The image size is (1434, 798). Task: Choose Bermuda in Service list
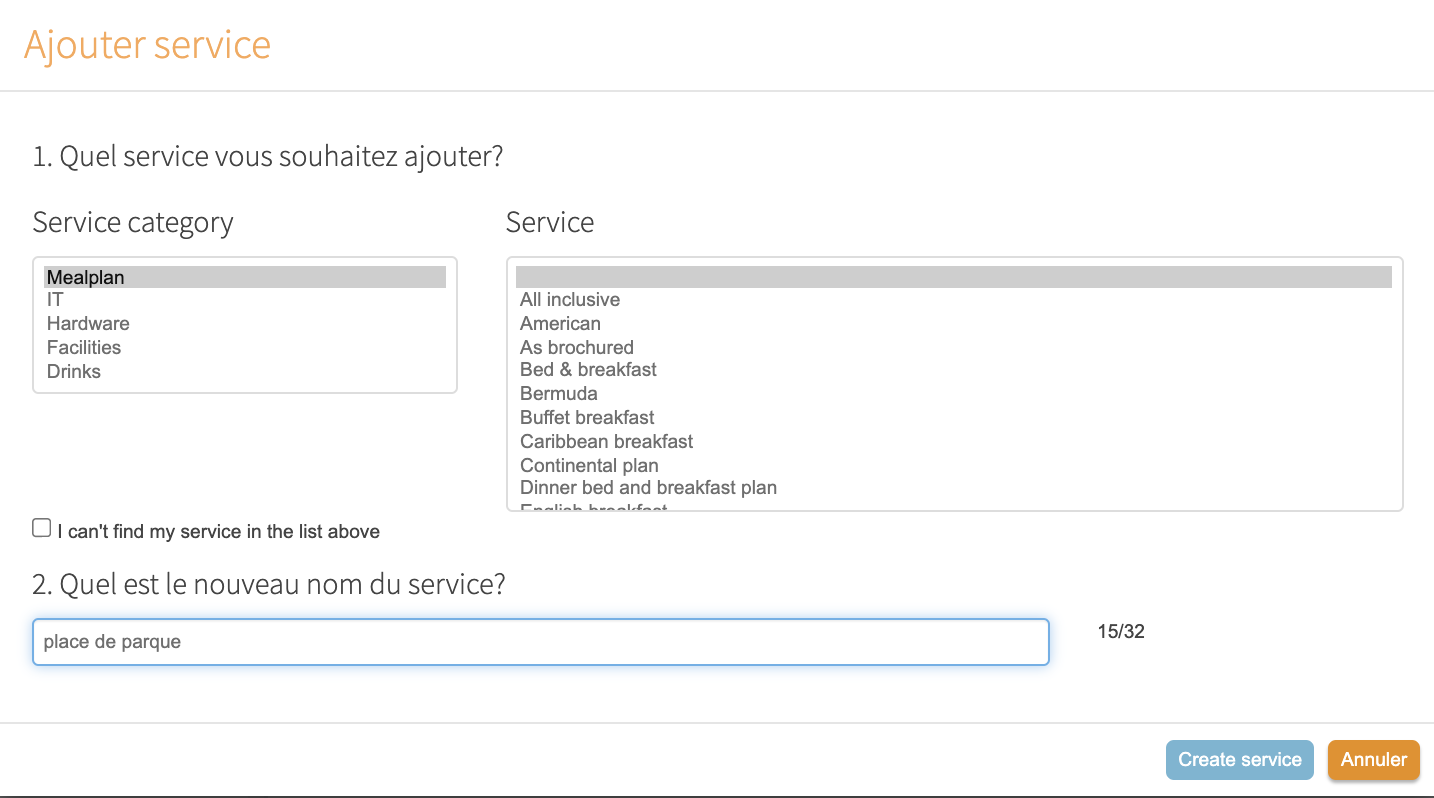pos(559,394)
